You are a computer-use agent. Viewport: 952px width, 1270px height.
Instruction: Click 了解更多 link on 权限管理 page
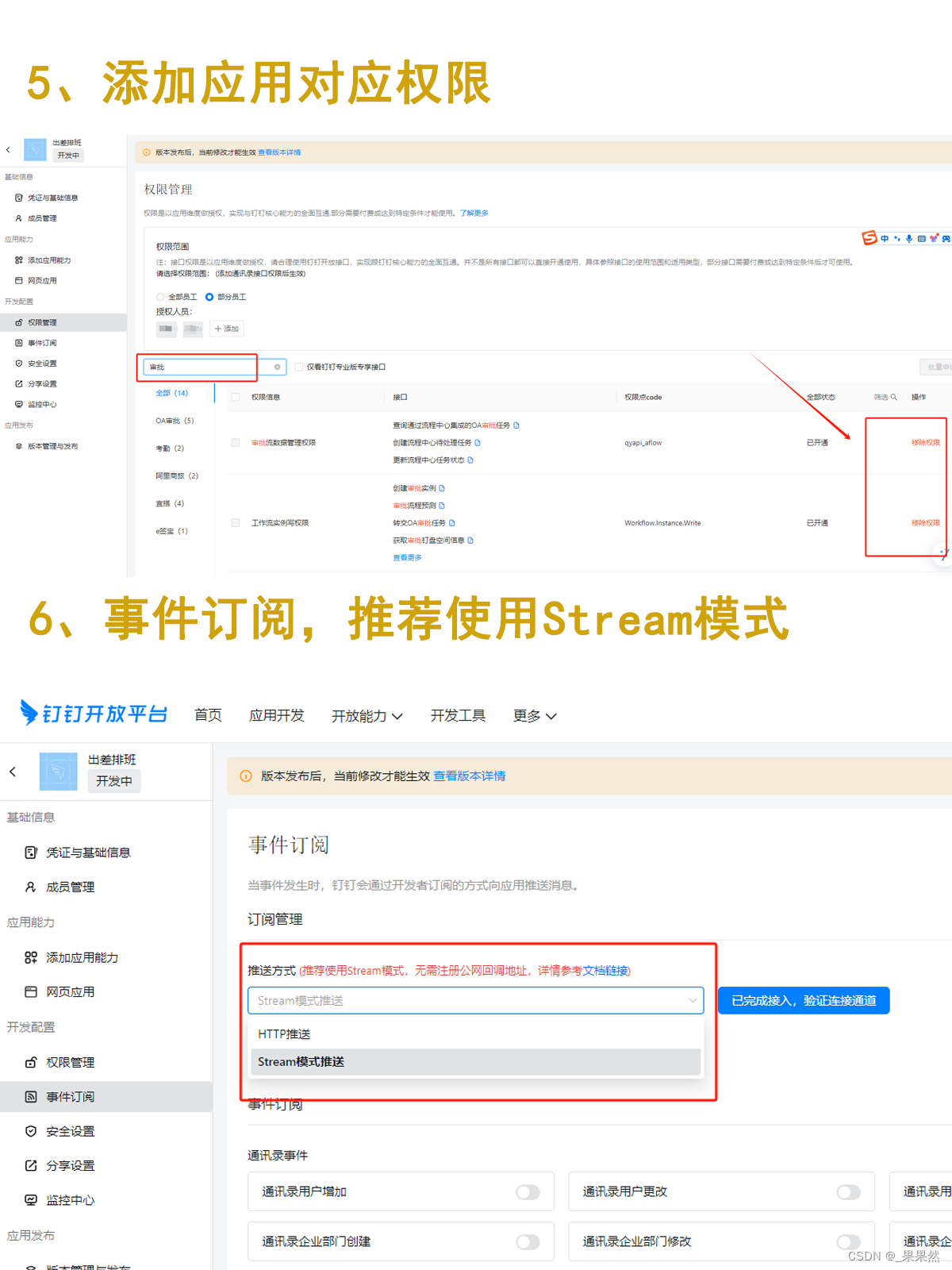click(474, 214)
